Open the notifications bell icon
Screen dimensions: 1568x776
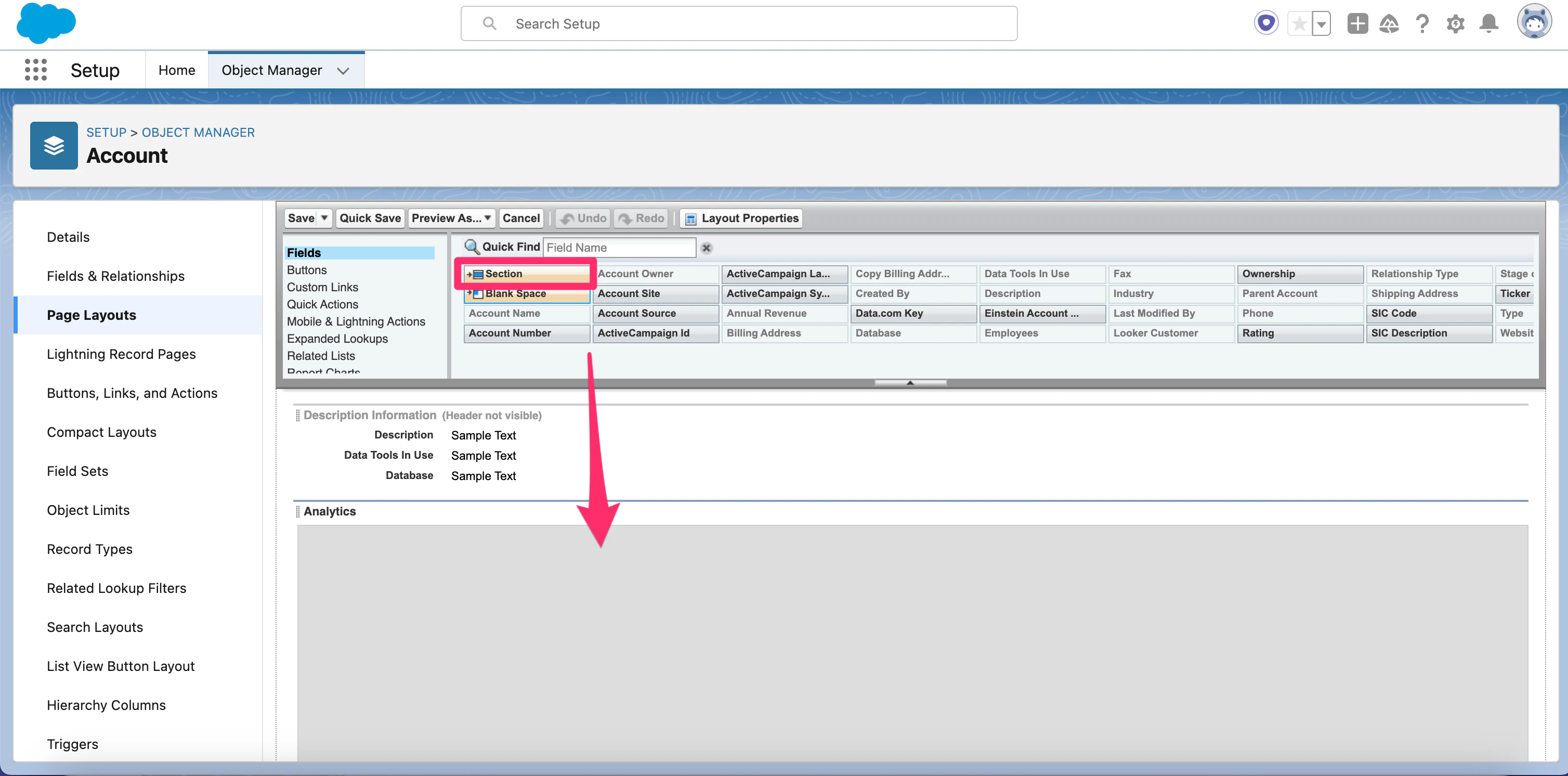(1488, 23)
